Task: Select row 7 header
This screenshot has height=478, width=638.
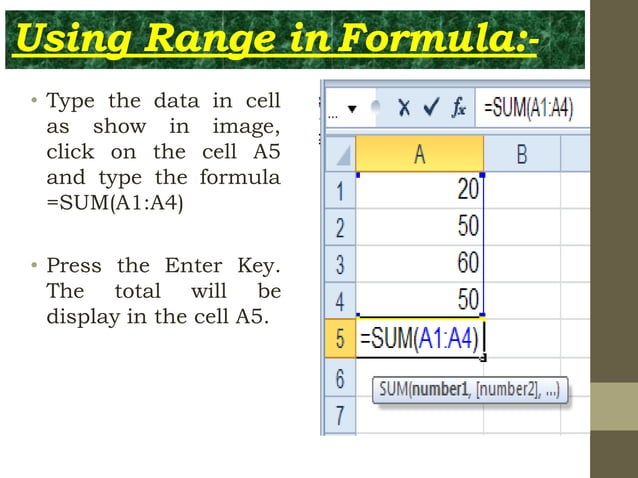Action: 341,416
